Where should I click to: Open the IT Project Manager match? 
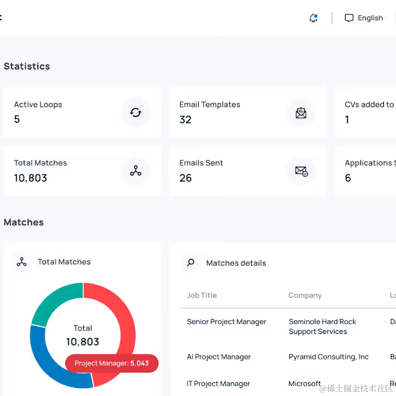[x=218, y=384]
